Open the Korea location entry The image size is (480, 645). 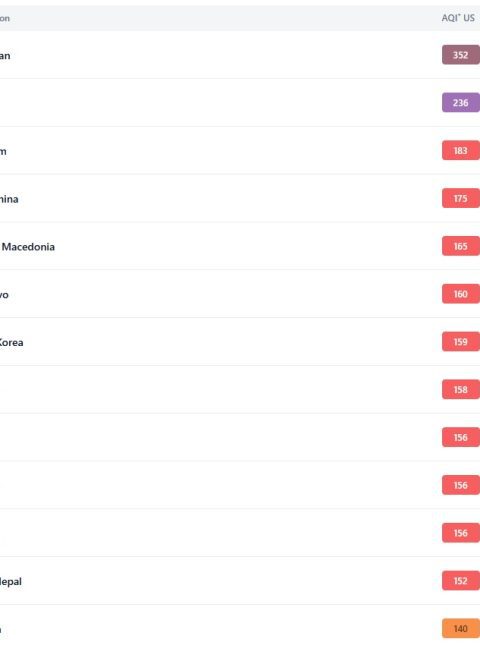coord(11,342)
